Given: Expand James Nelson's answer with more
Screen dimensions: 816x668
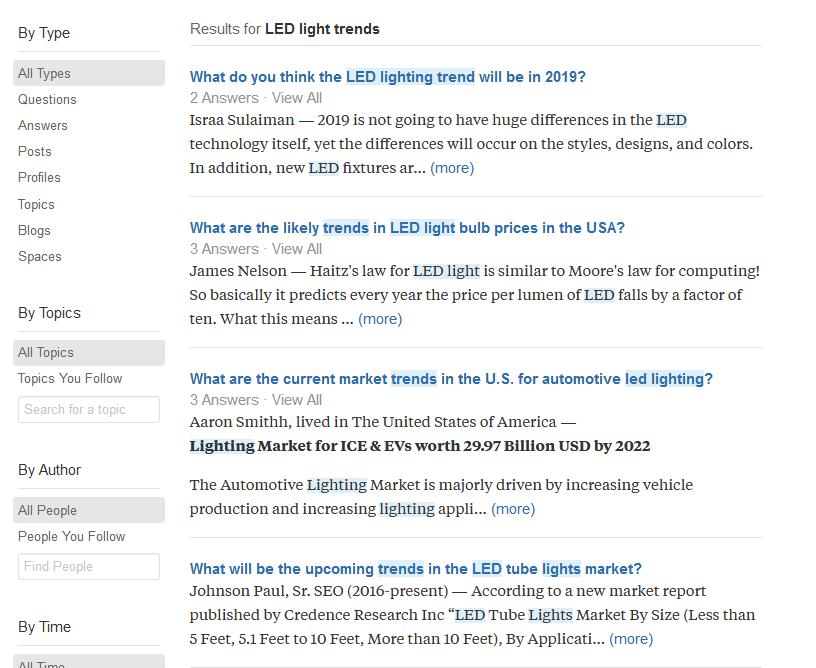Looking at the screenshot, I should pos(380,319).
